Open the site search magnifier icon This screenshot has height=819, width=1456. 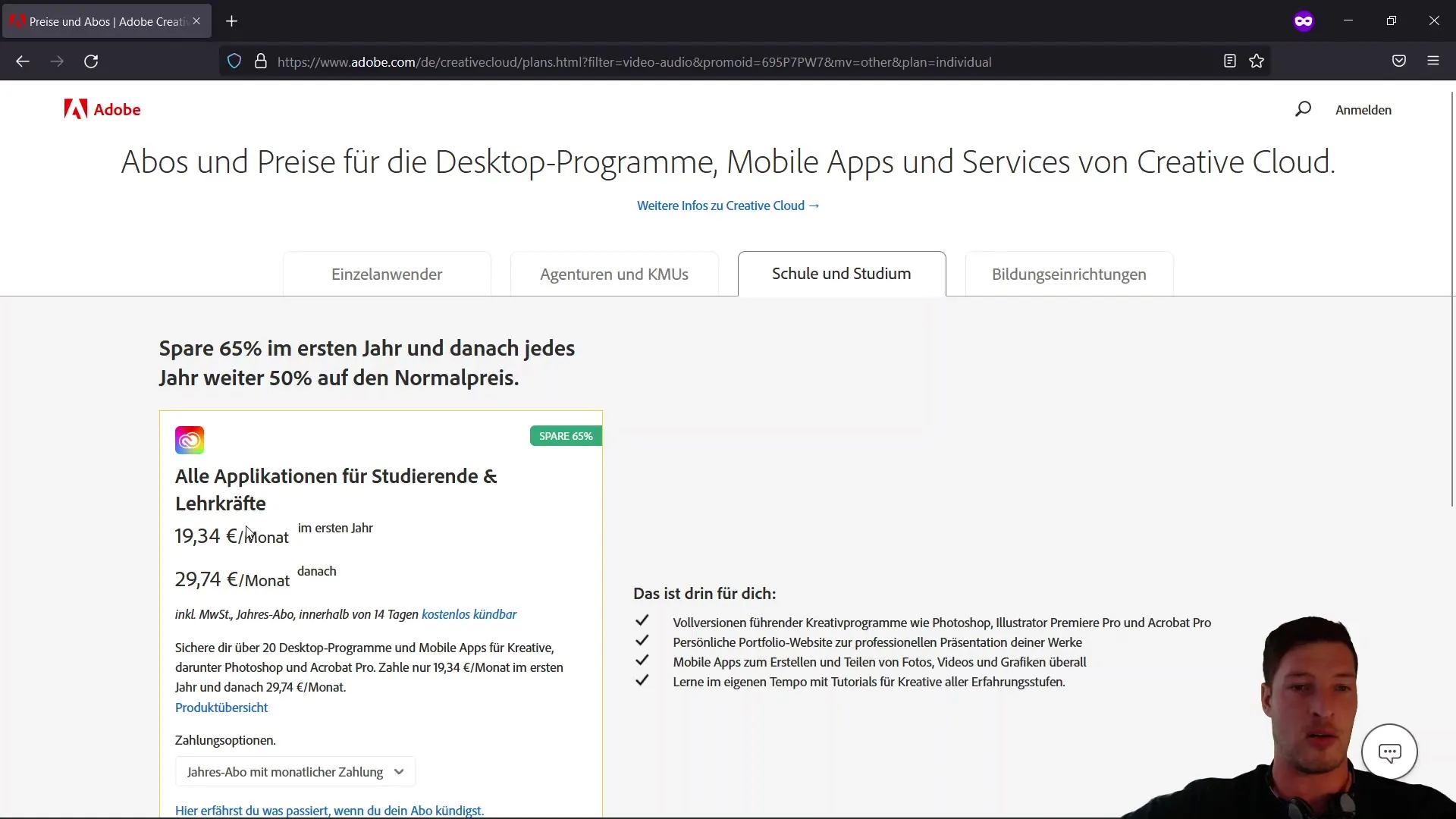pos(1303,109)
